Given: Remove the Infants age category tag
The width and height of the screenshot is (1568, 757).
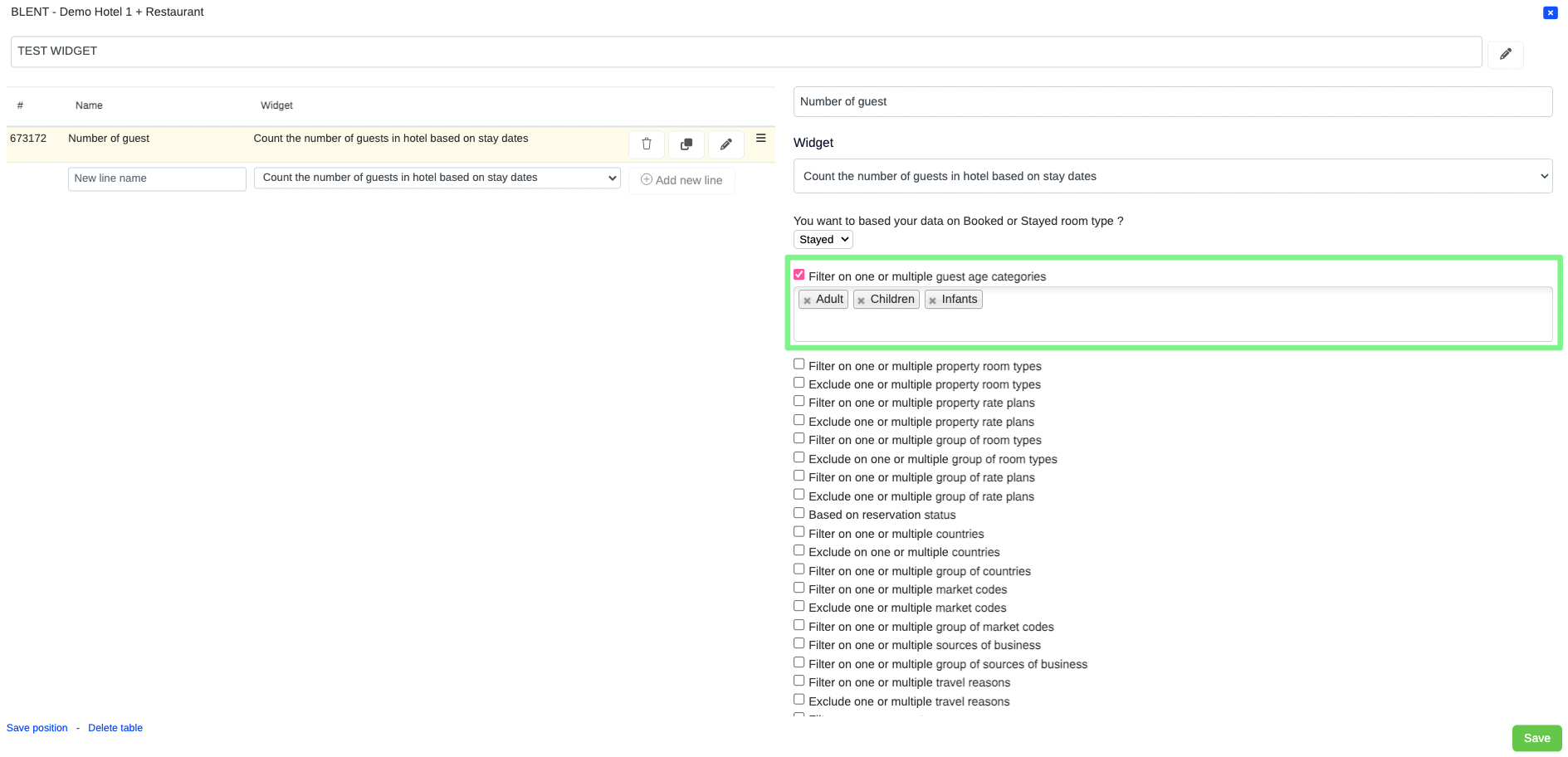Looking at the screenshot, I should [x=933, y=300].
